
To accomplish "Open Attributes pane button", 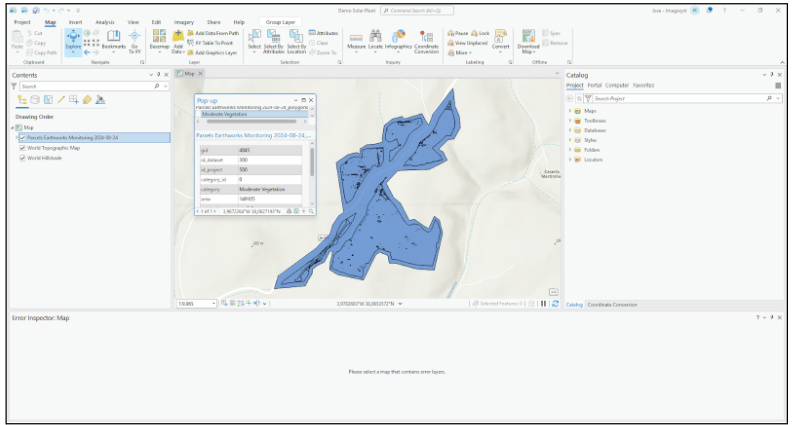I will 323,33.
